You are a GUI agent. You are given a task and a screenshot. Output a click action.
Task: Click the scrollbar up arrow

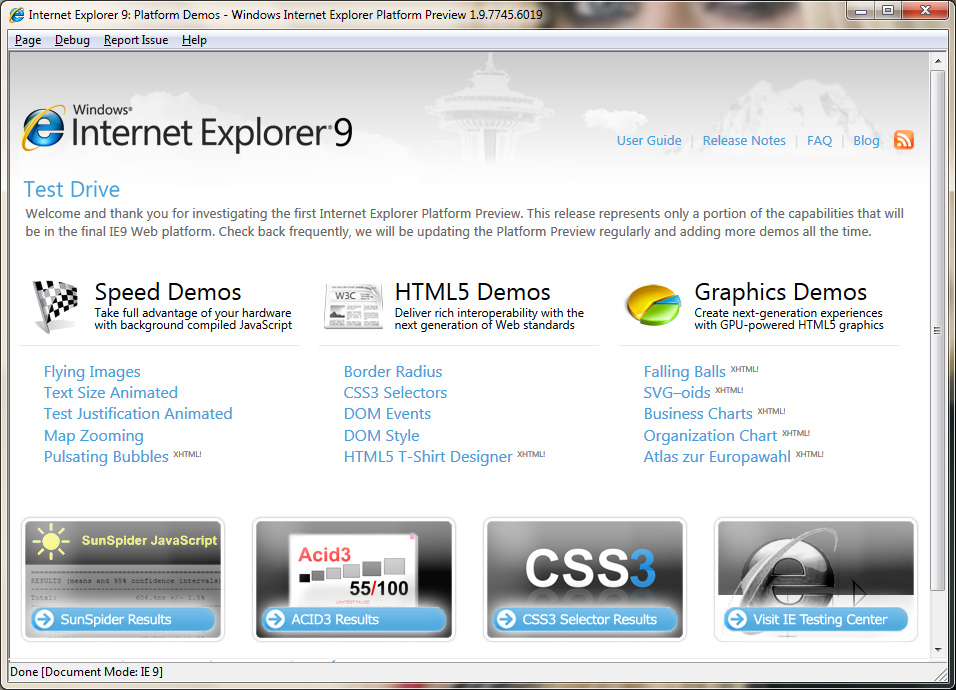[938, 60]
